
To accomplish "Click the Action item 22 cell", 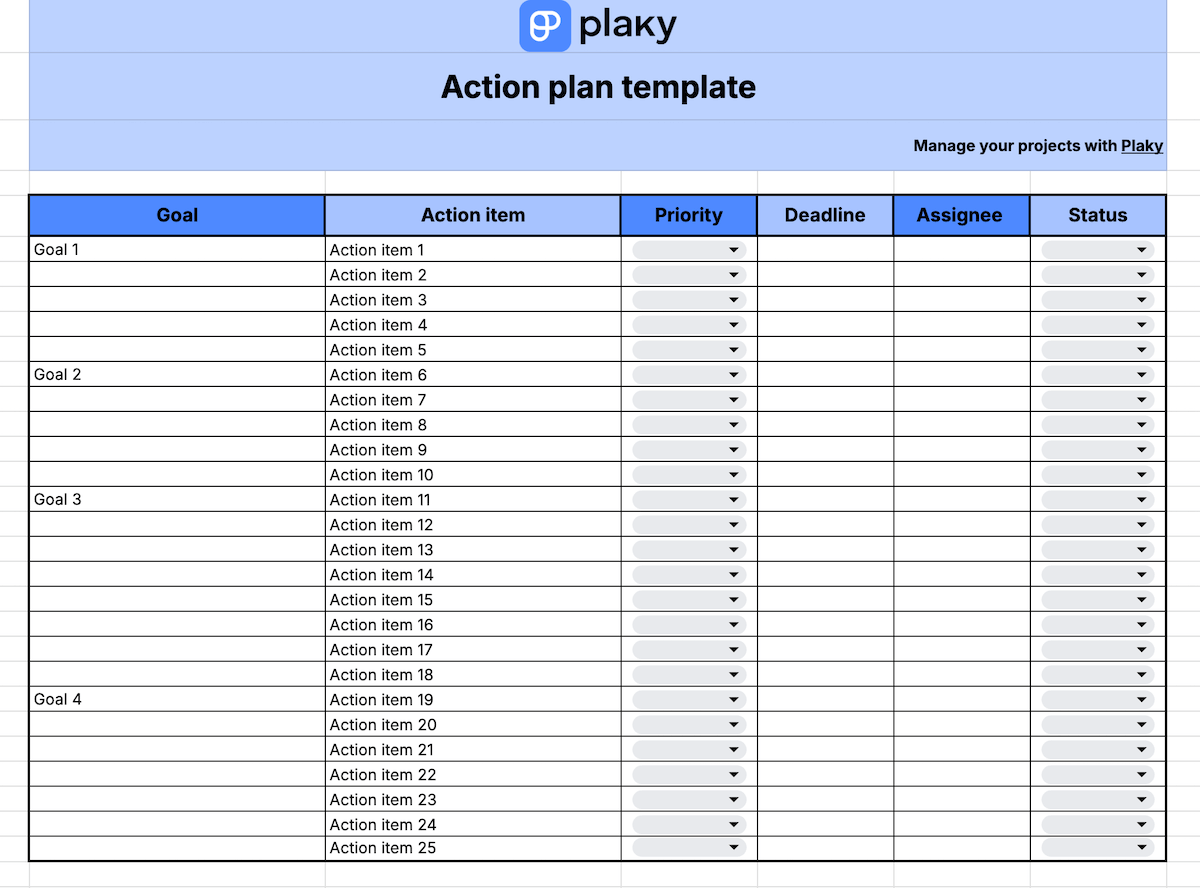I will (x=473, y=775).
